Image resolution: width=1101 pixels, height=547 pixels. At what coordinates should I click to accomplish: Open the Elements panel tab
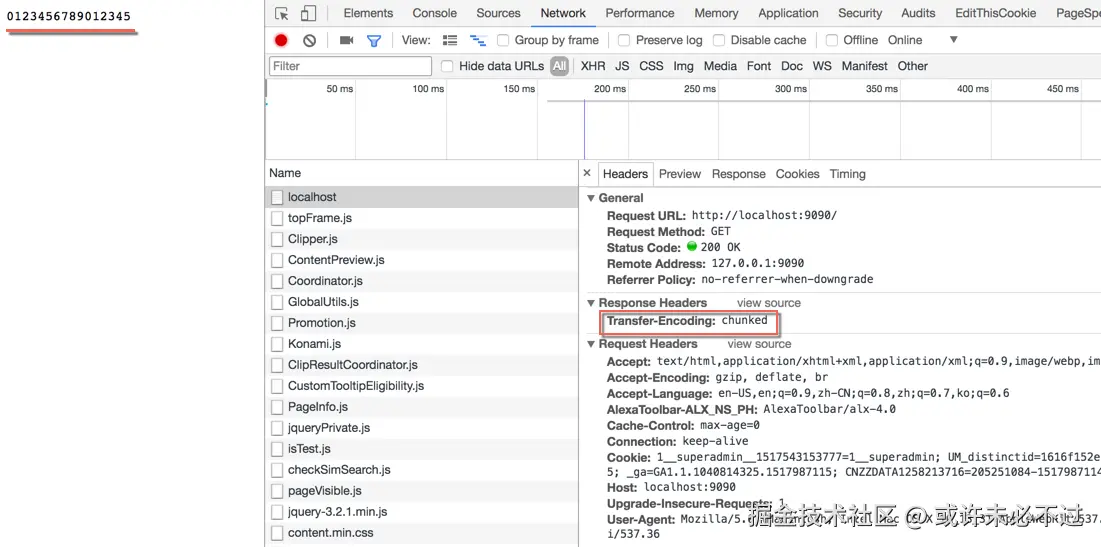368,13
